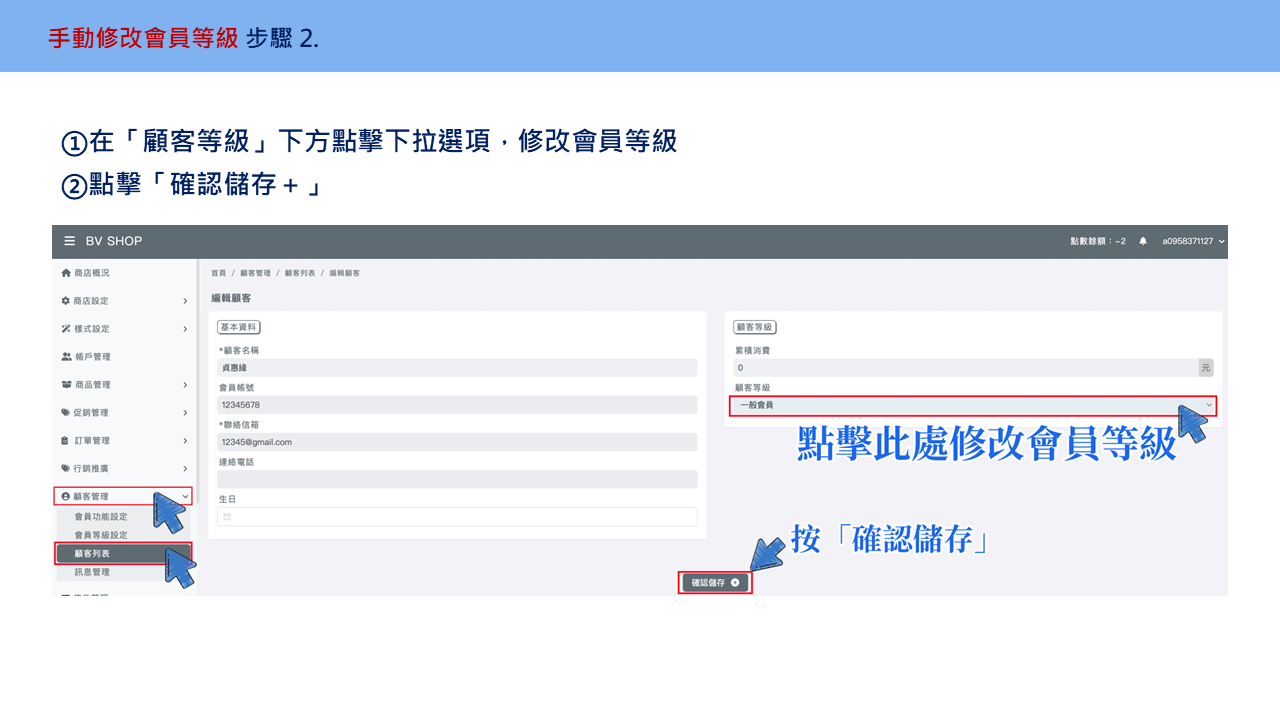Click the 會員帳號 field showing 12345678
The height and width of the screenshot is (720, 1280).
click(457, 405)
